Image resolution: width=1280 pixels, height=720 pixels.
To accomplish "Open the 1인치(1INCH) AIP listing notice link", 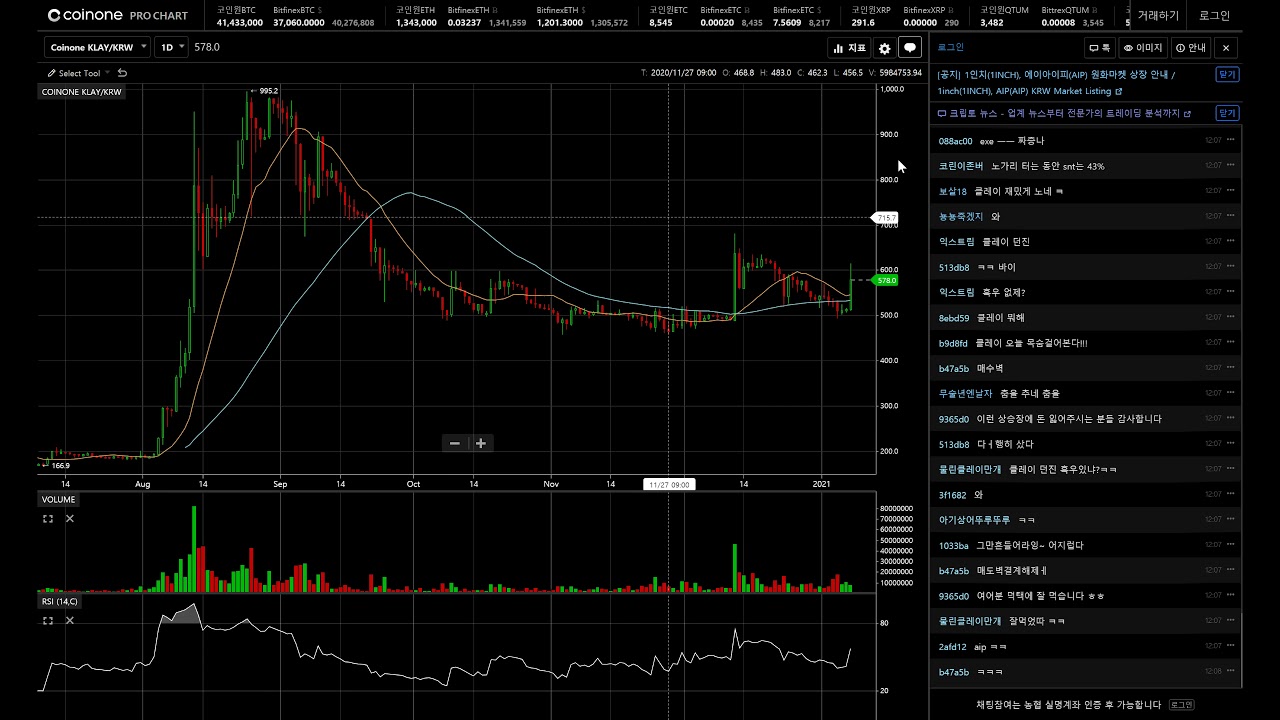I will (x=1056, y=82).
